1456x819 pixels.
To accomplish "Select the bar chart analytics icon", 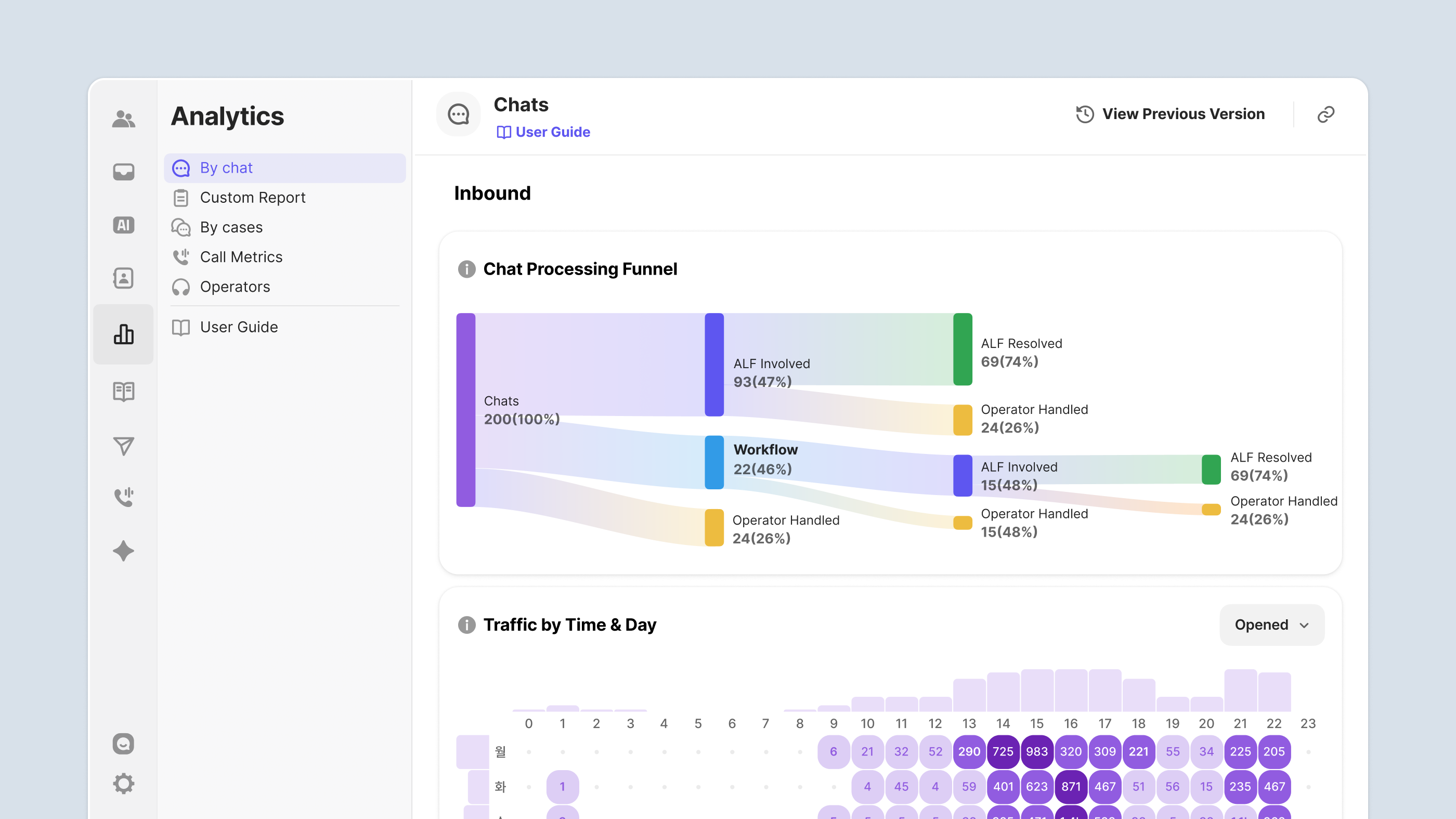I will 123,334.
